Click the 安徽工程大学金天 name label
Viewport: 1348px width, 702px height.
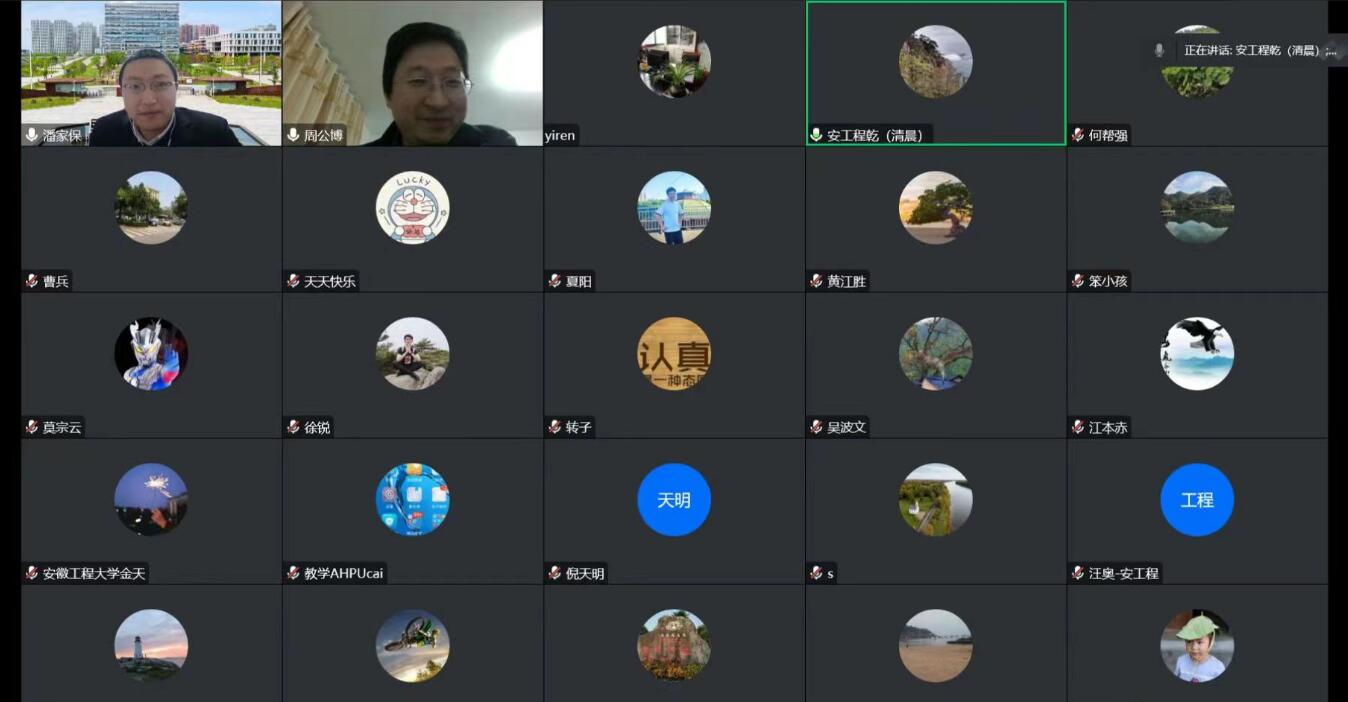point(94,573)
